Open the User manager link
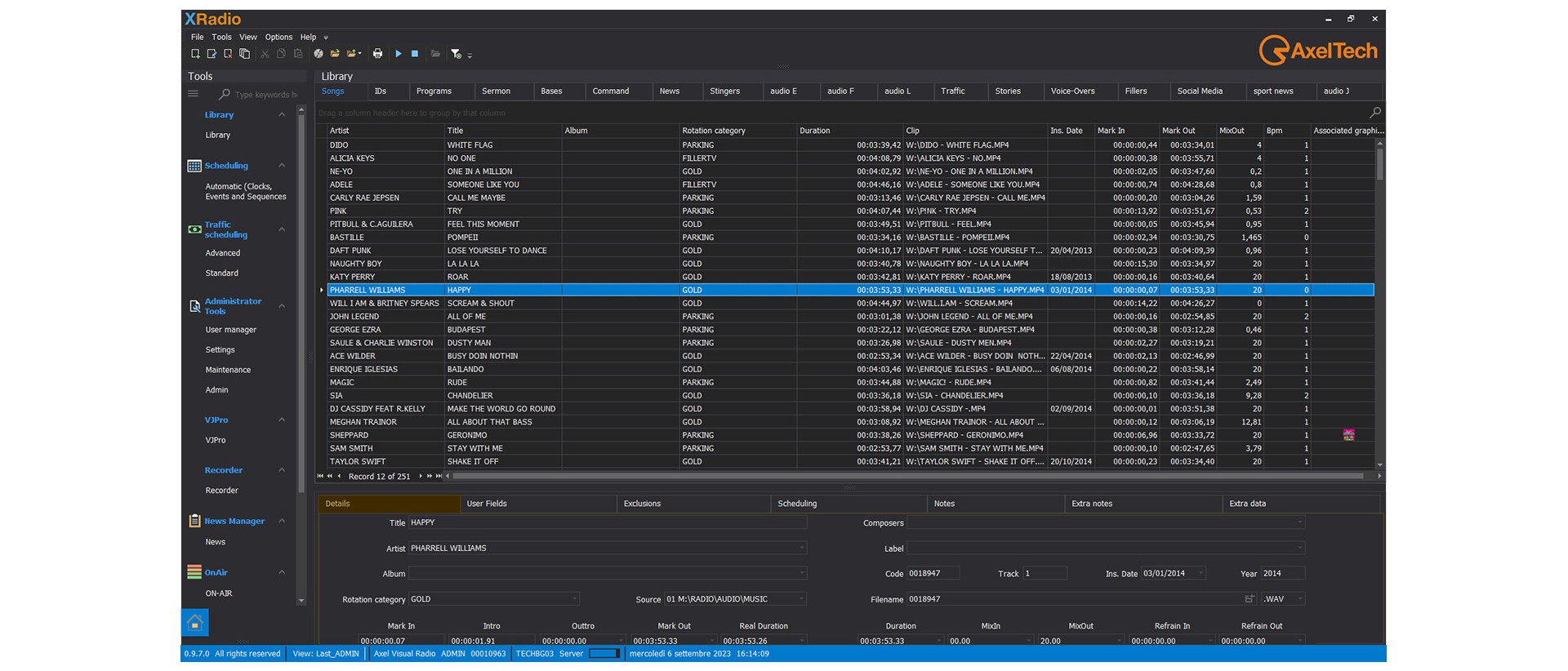The height and width of the screenshot is (671, 1568). click(231, 330)
